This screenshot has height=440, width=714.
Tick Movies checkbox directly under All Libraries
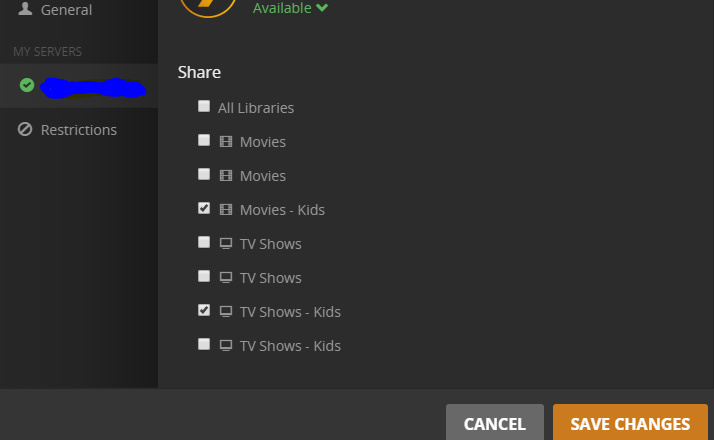click(x=204, y=140)
